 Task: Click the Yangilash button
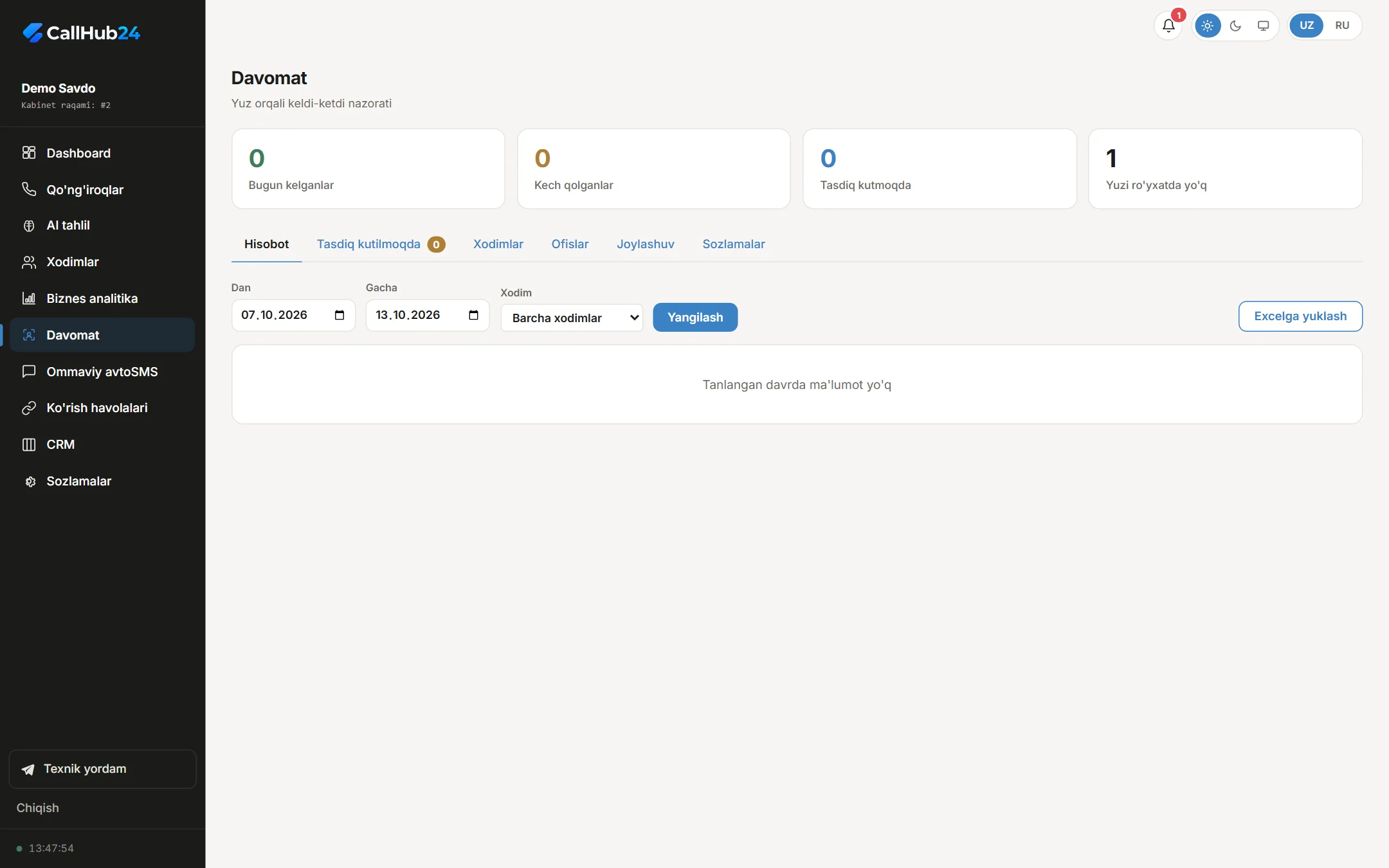[695, 317]
